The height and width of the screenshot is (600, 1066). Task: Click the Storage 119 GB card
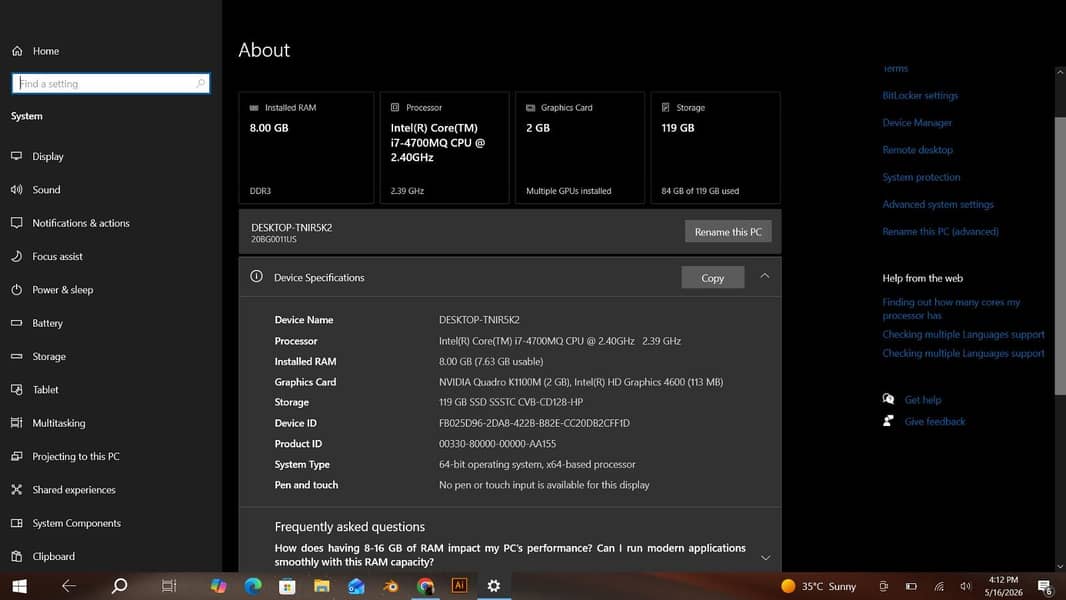(715, 147)
